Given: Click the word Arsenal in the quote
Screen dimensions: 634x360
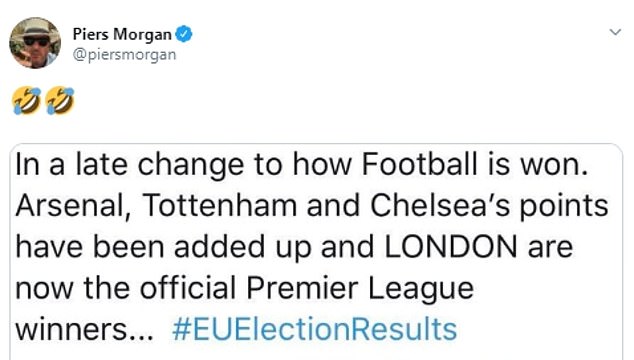Looking at the screenshot, I should click(x=71, y=206).
